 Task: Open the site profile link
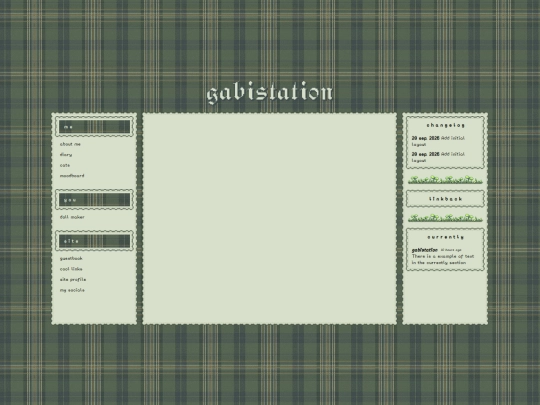tap(73, 279)
